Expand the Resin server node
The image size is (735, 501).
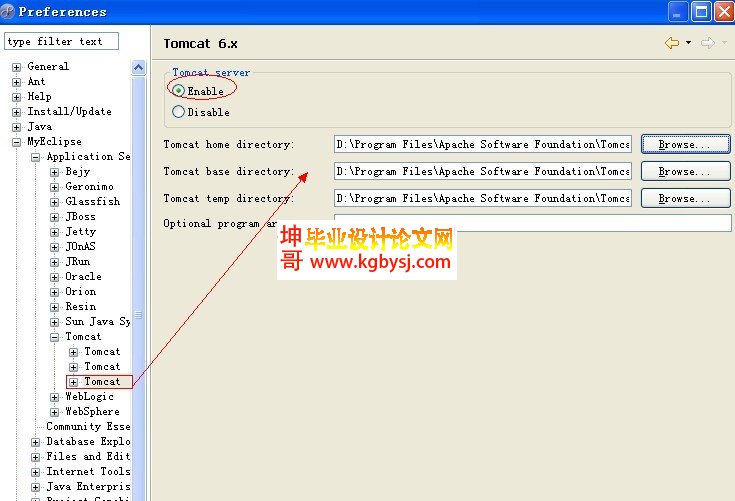[54, 307]
